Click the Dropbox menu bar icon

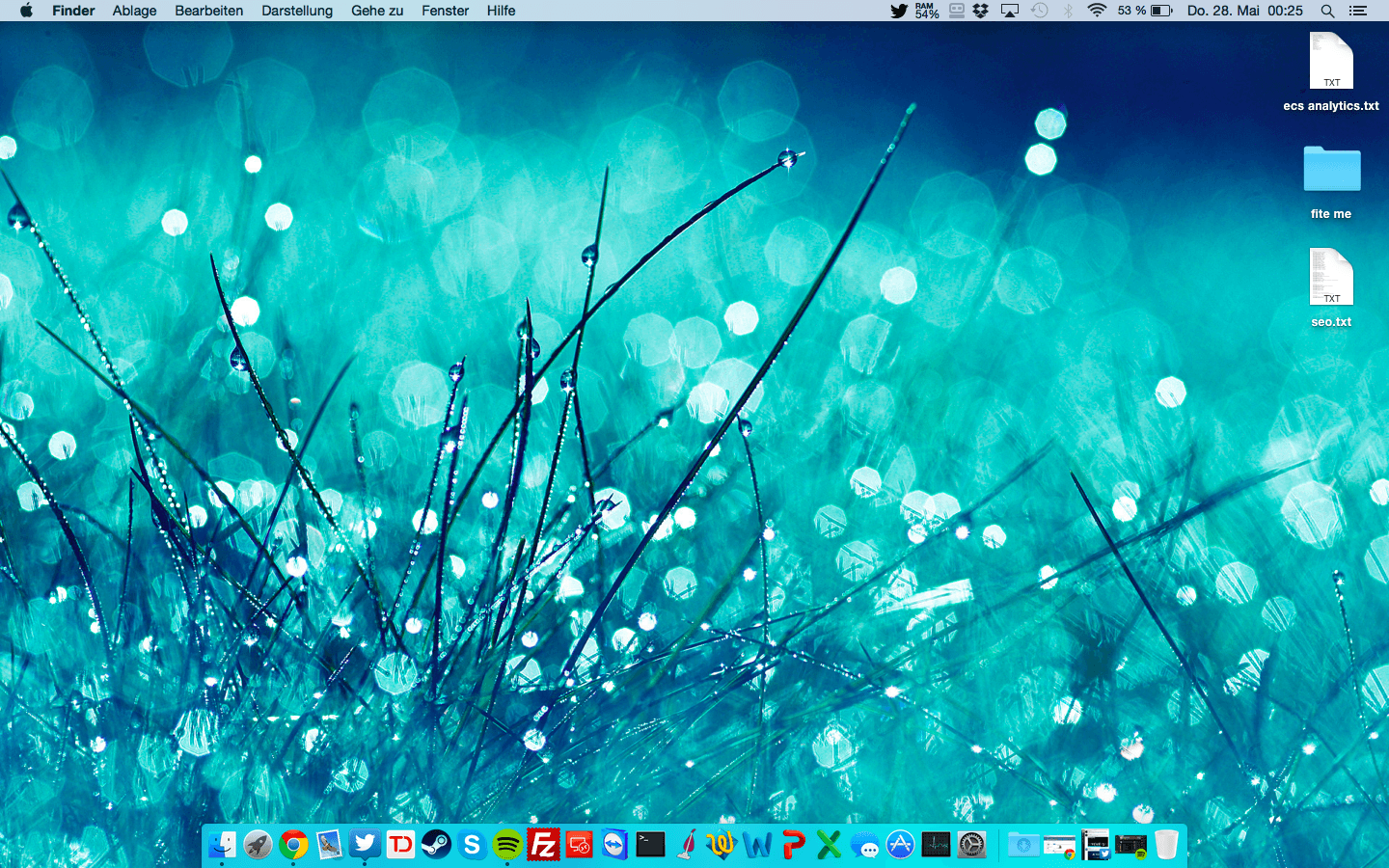(x=981, y=11)
